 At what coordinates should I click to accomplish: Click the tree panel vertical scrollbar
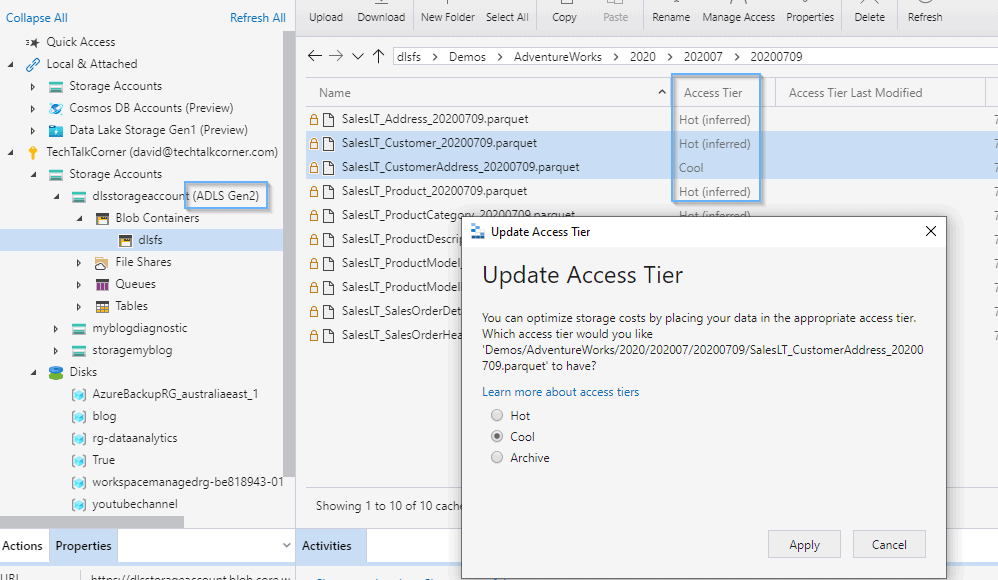[x=288, y=253]
